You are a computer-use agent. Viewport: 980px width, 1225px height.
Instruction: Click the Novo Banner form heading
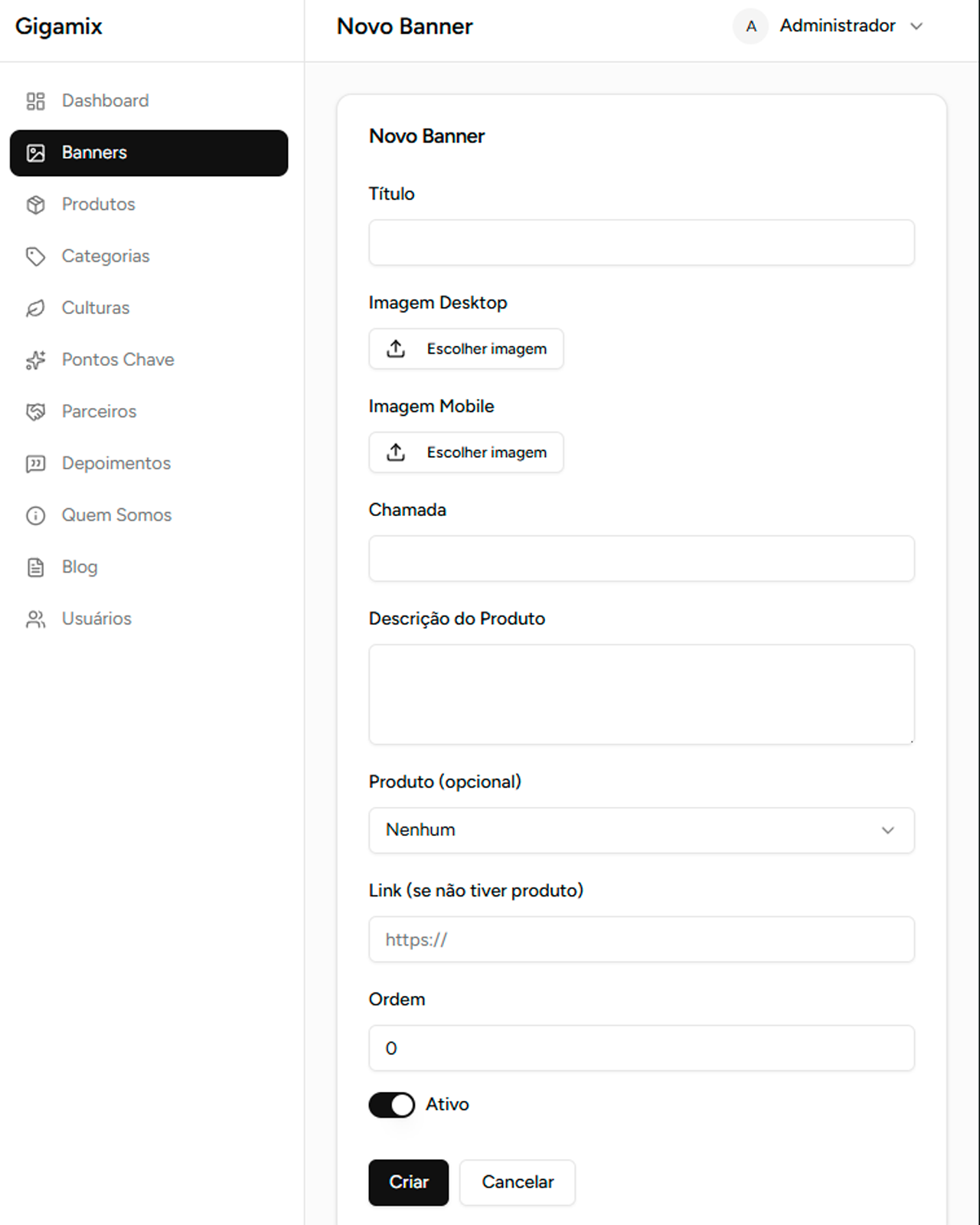click(x=427, y=136)
